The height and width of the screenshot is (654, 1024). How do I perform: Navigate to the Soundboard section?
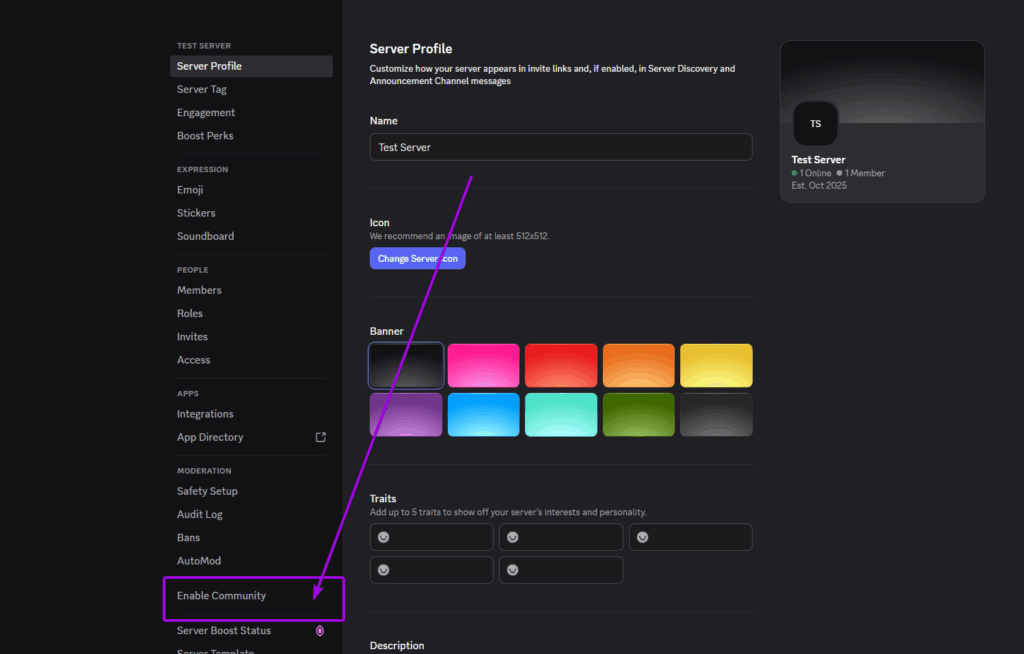[205, 235]
